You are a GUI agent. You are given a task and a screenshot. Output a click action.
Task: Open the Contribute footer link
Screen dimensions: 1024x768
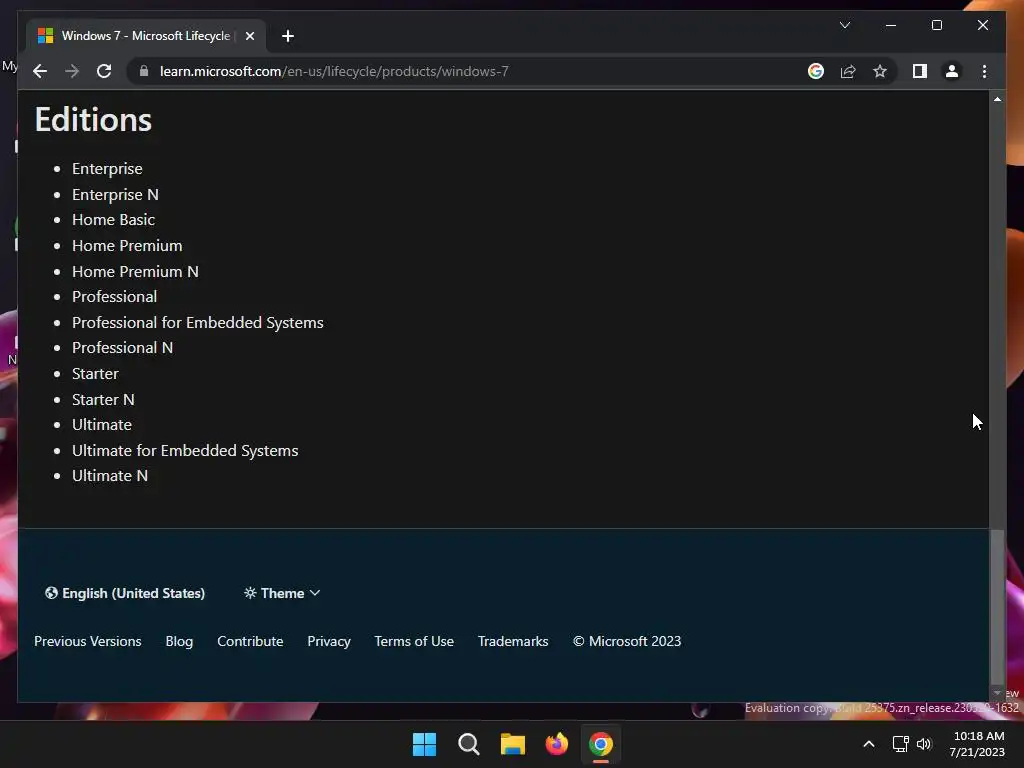coord(250,641)
